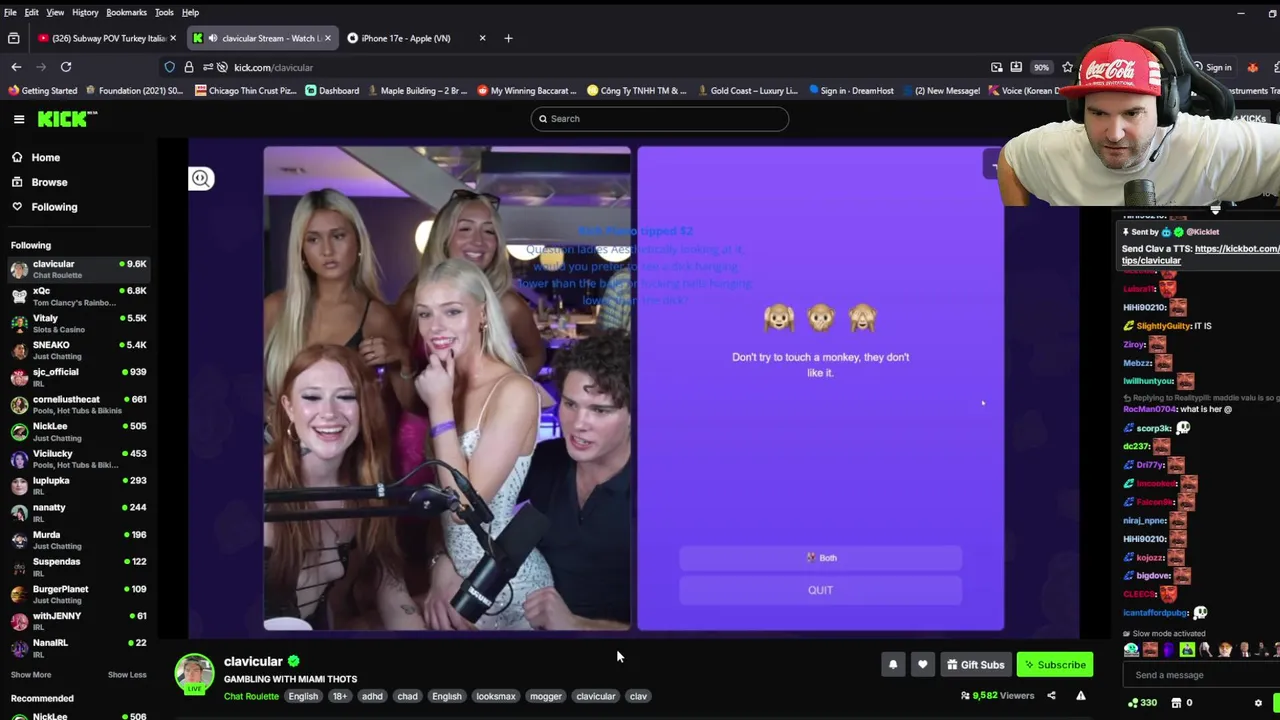Click the permissions icon in address bar
Viewport: 1280px width, 720px height.
[208, 67]
